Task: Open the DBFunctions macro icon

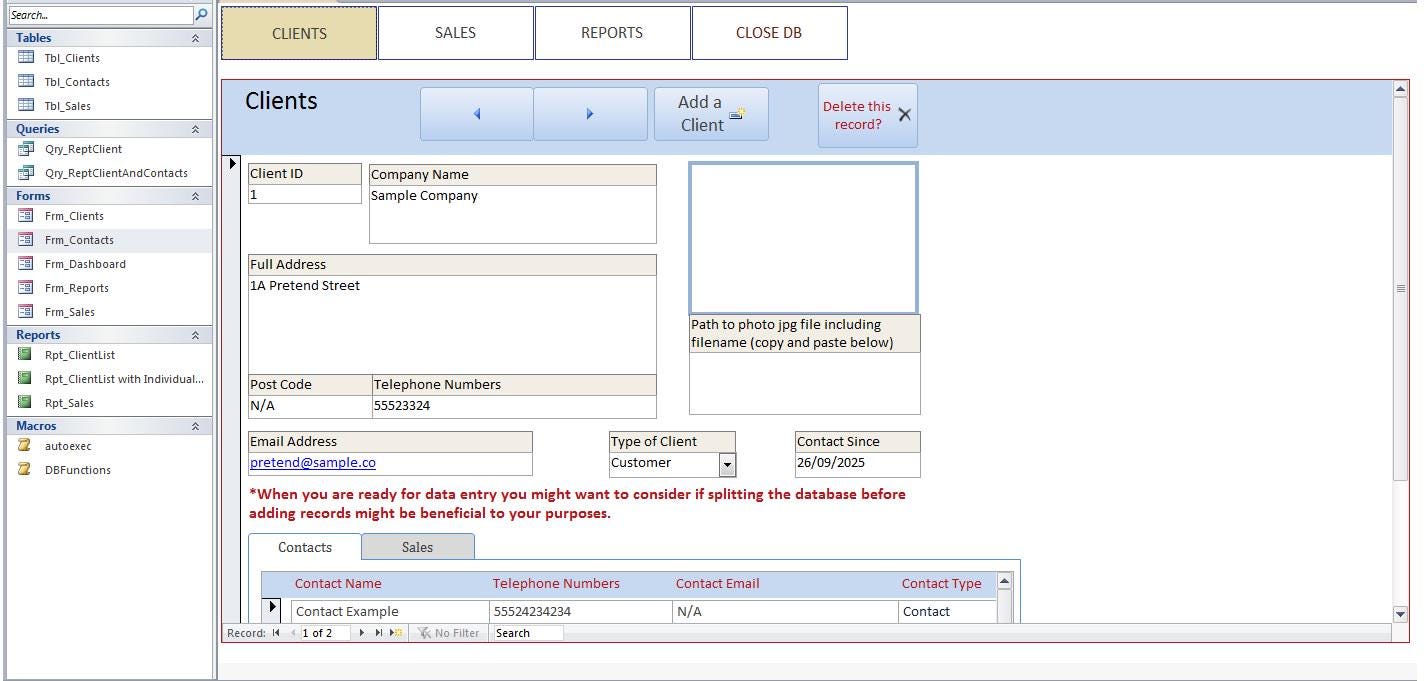Action: coord(26,469)
